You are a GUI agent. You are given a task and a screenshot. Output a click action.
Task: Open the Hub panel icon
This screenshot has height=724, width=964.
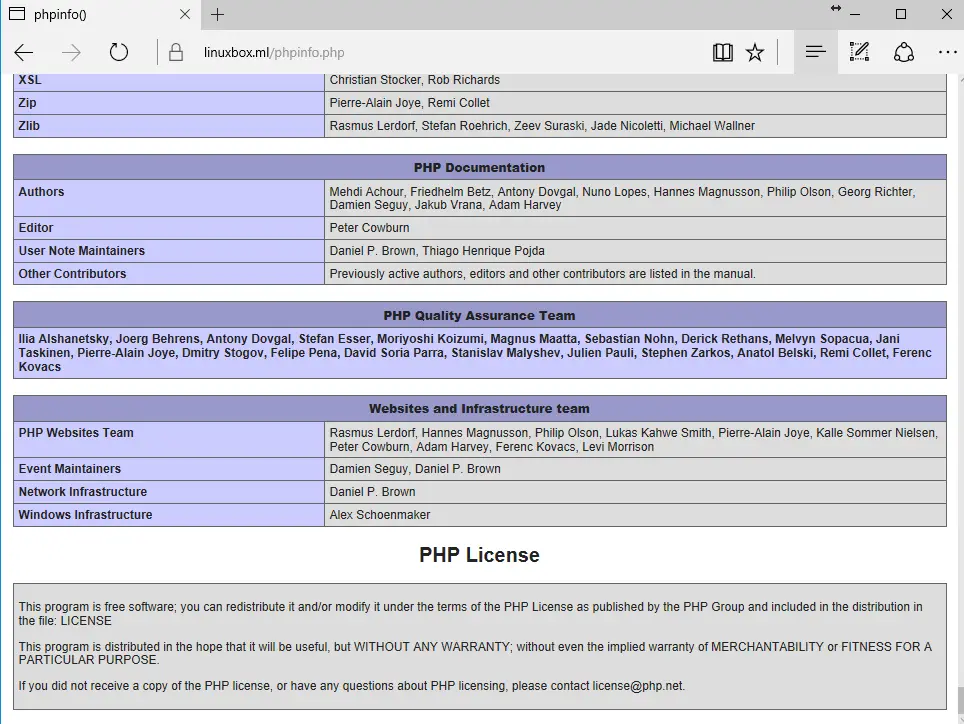coord(815,52)
